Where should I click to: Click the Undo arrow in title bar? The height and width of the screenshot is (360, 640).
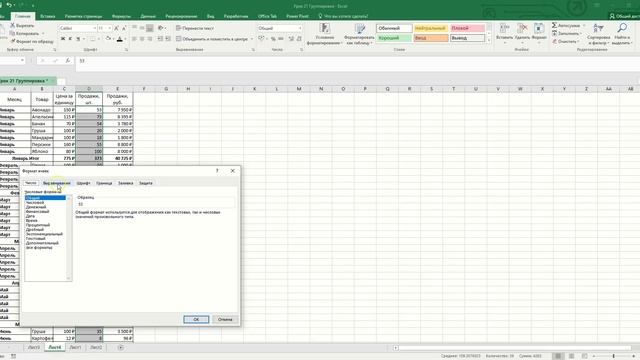(x=9, y=5)
